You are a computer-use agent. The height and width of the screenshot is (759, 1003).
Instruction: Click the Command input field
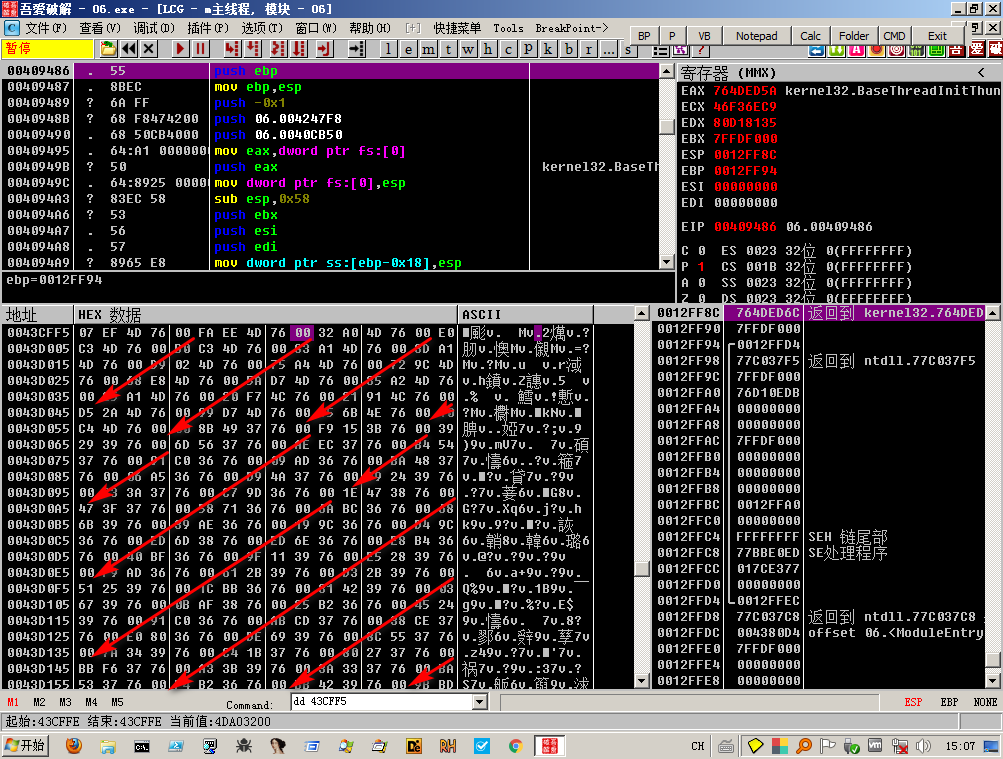tap(382, 702)
